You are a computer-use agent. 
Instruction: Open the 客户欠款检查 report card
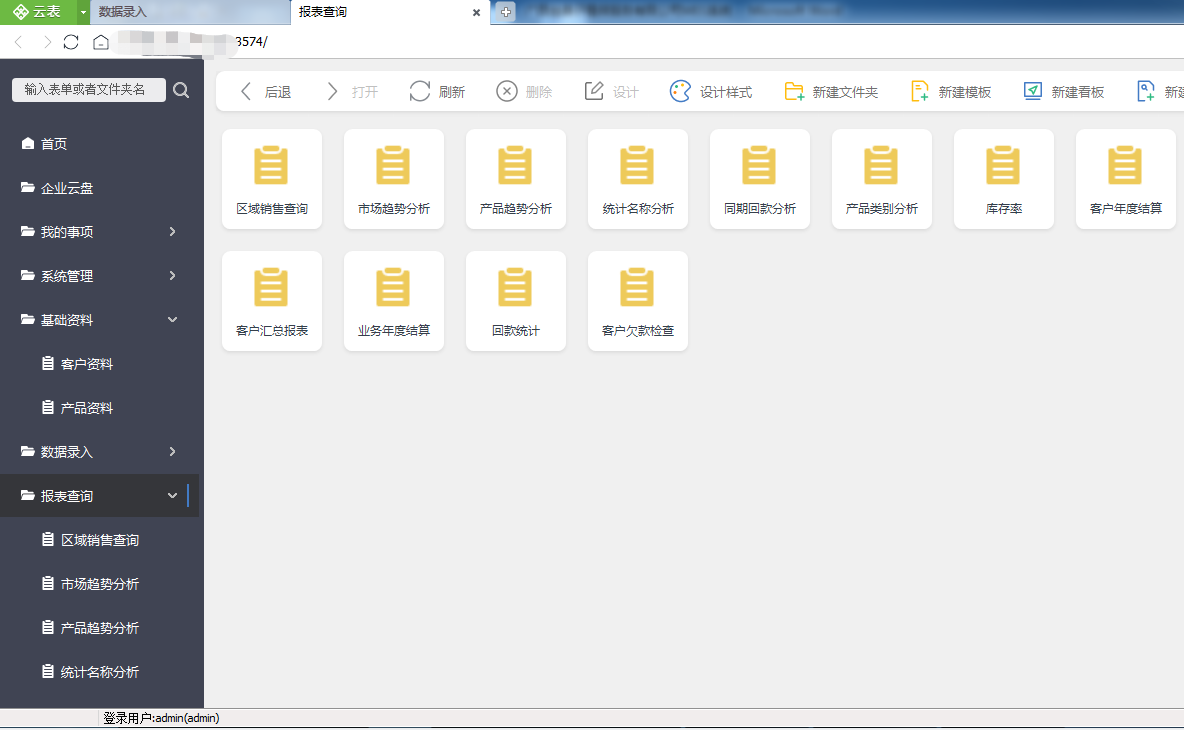click(638, 301)
